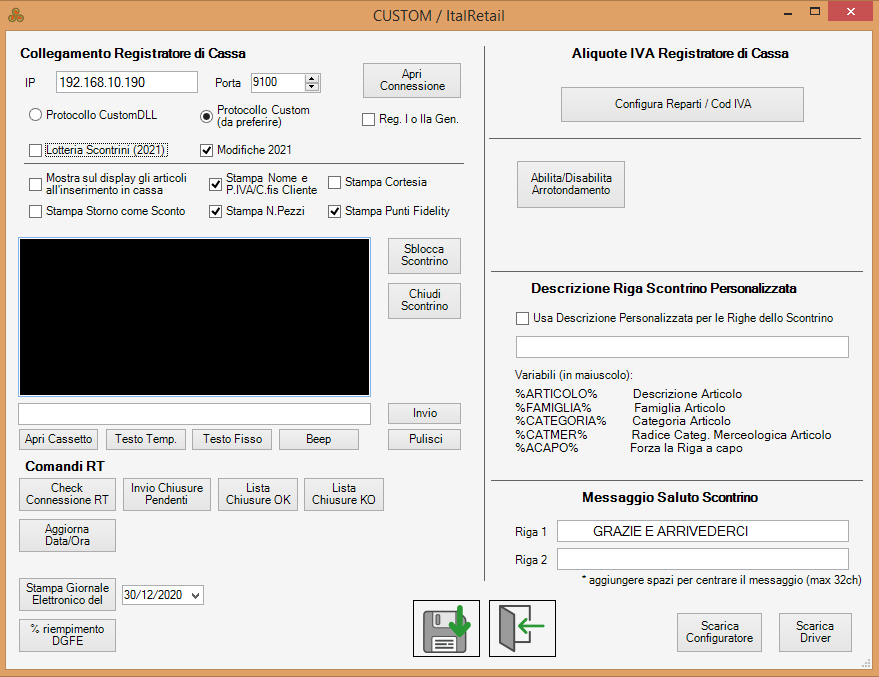Click the app logo in title bar
This screenshot has height=677, width=879.
(15, 15)
